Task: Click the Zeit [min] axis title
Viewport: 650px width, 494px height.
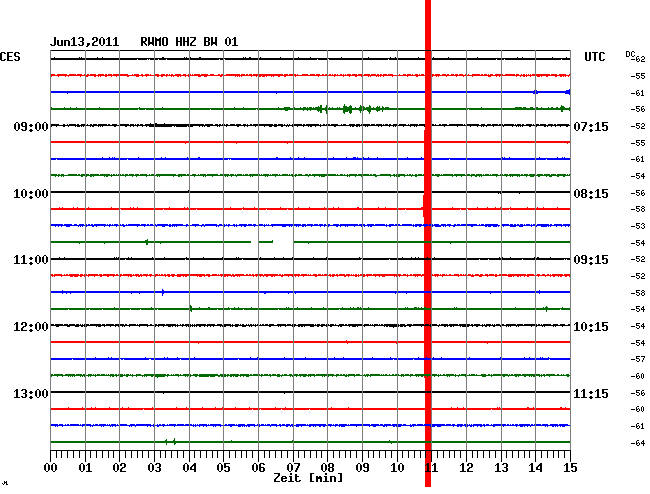Action: click(308, 478)
